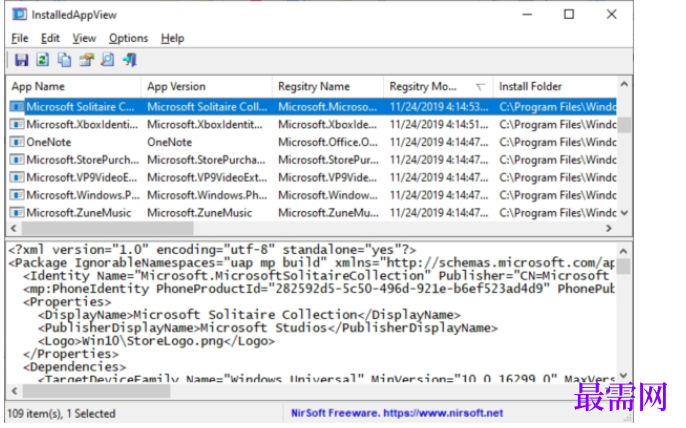Screen dimensions: 686x428
Task: Click the 109 item(s), 1 Selected status text
Action: pyautogui.click(x=61, y=413)
